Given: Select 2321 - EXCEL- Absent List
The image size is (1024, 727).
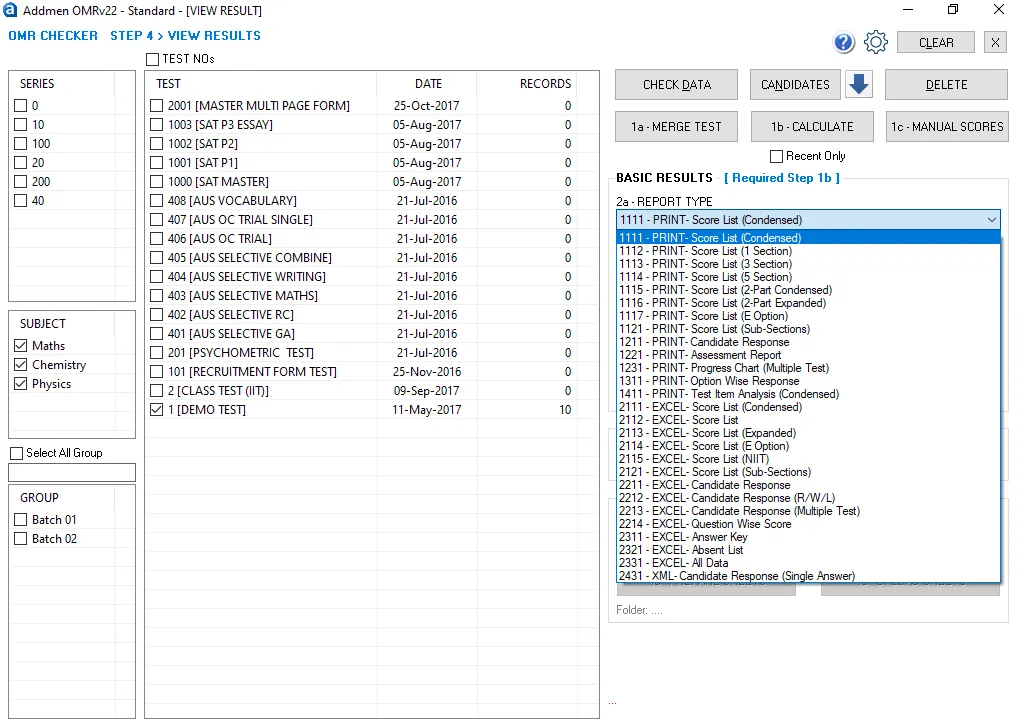Looking at the screenshot, I should point(808,550).
